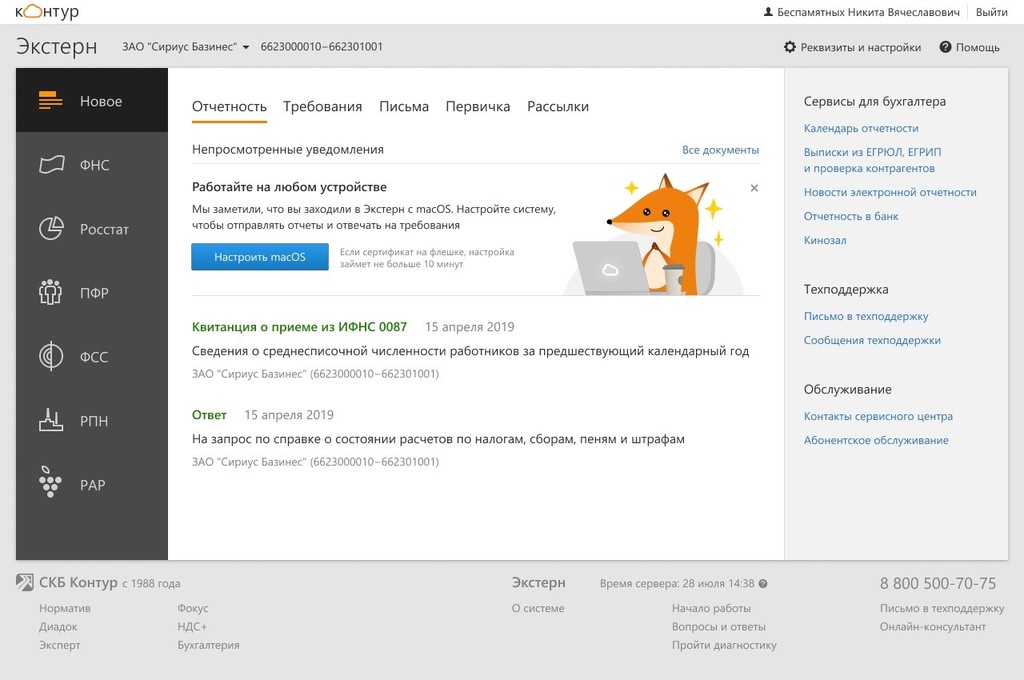
Task: Click the Контур logo in header
Action: (47, 12)
